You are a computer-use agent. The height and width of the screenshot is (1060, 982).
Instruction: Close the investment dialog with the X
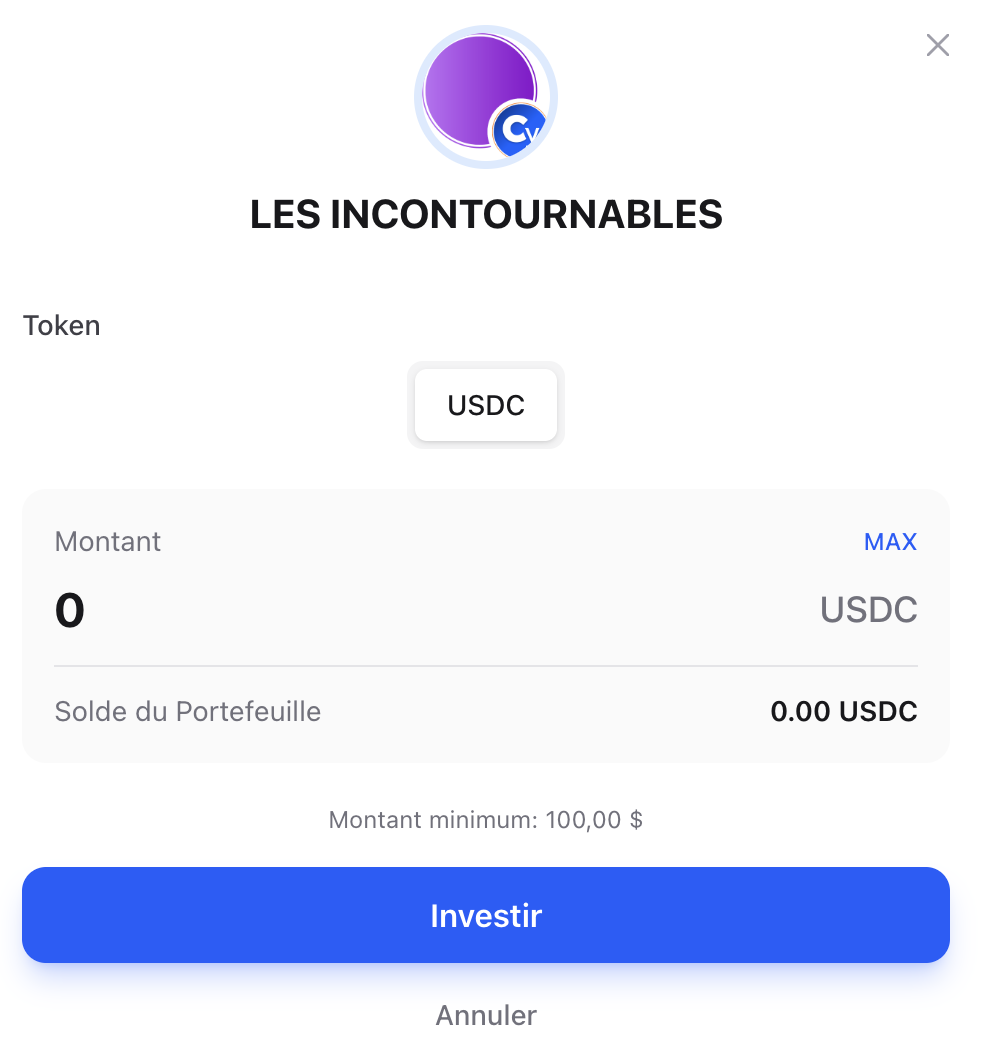click(937, 45)
